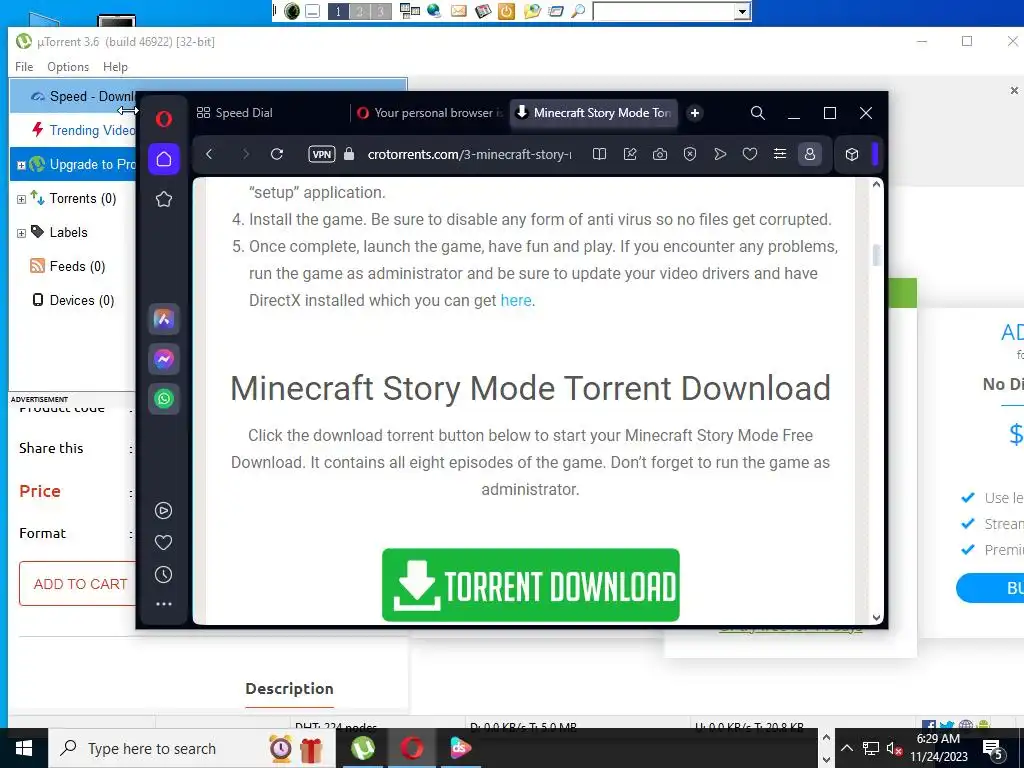Click combo box field in top toolbar

click(x=665, y=11)
